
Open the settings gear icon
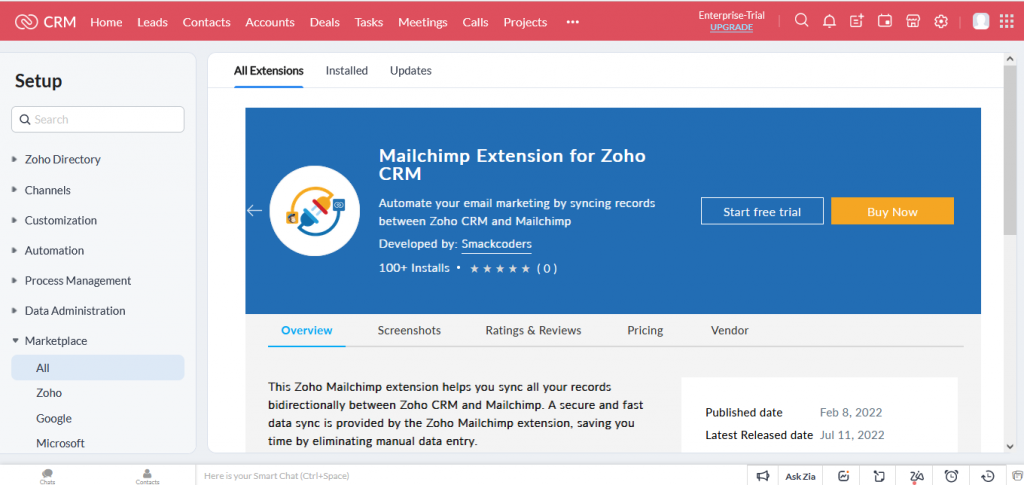[940, 22]
